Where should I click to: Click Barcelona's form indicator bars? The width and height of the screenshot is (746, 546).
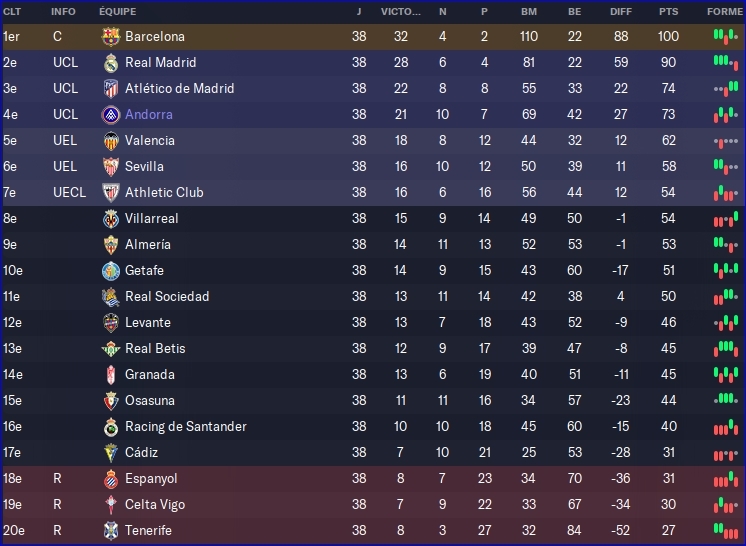725,36
